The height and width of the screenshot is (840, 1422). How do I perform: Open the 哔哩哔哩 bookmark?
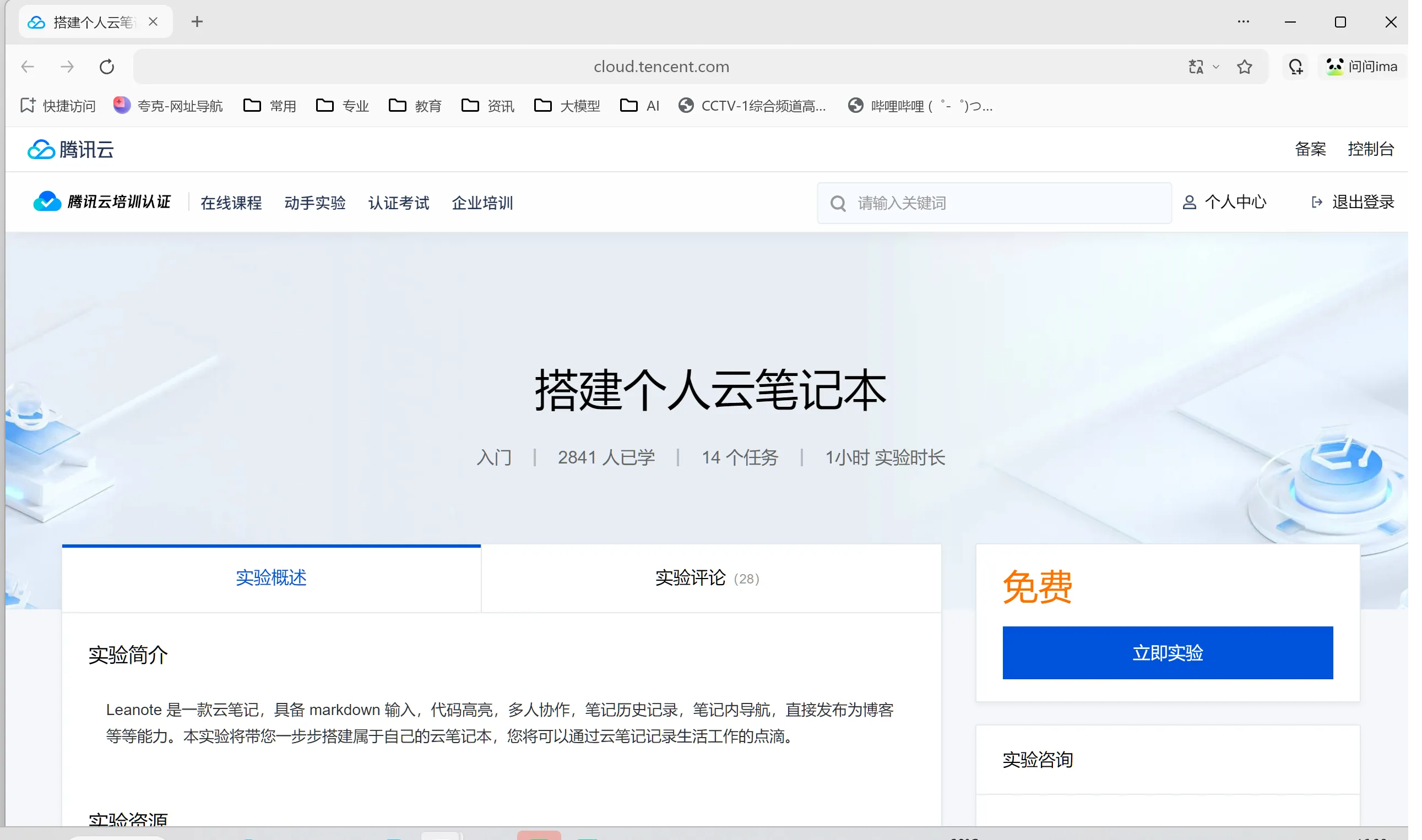tap(920, 106)
